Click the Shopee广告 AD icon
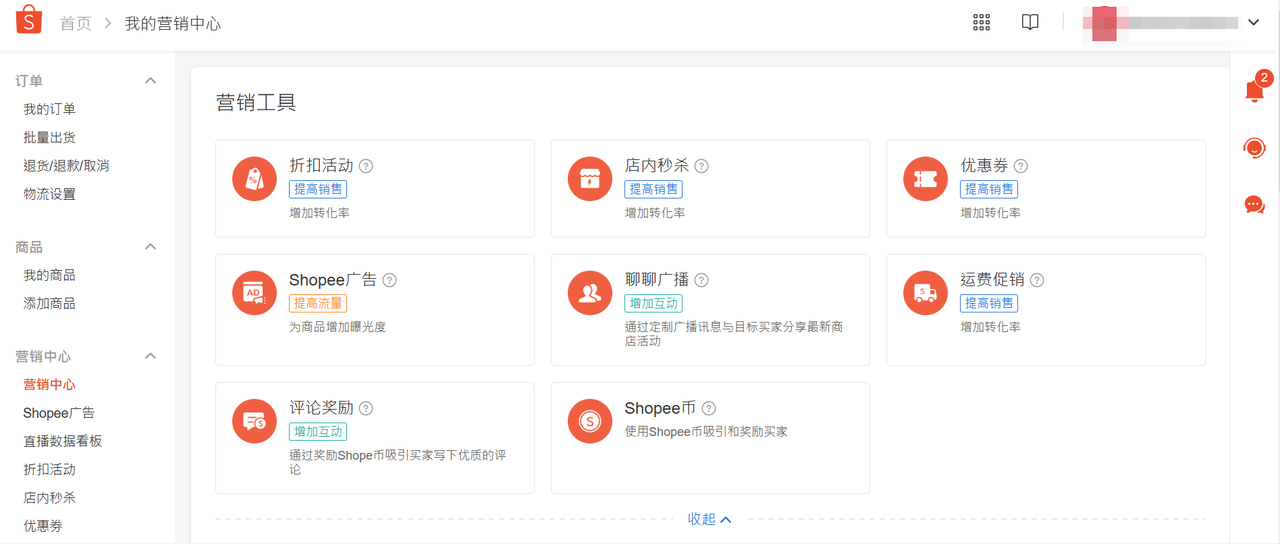The width and height of the screenshot is (1280, 544). click(x=254, y=293)
